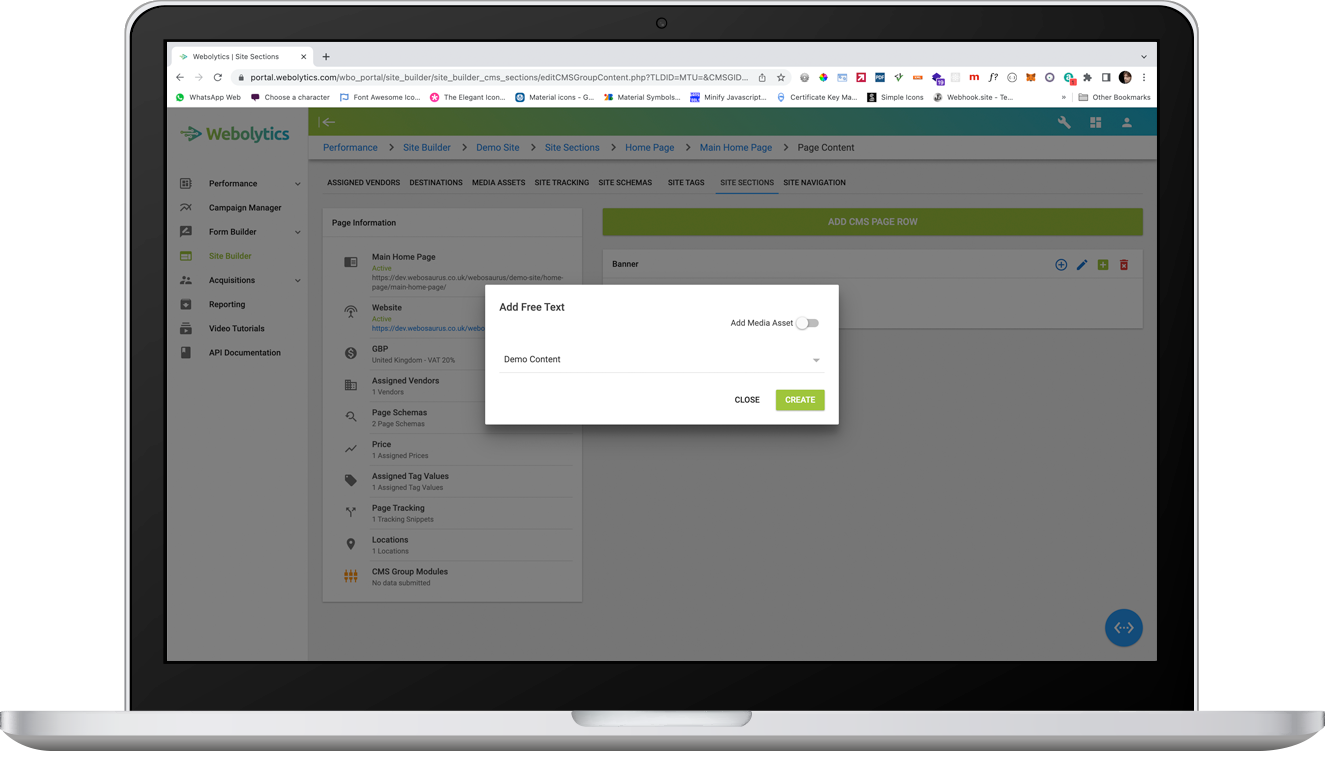Switch to DESTINATIONS tab
This screenshot has width=1325, height=780.
pyautogui.click(x=436, y=183)
